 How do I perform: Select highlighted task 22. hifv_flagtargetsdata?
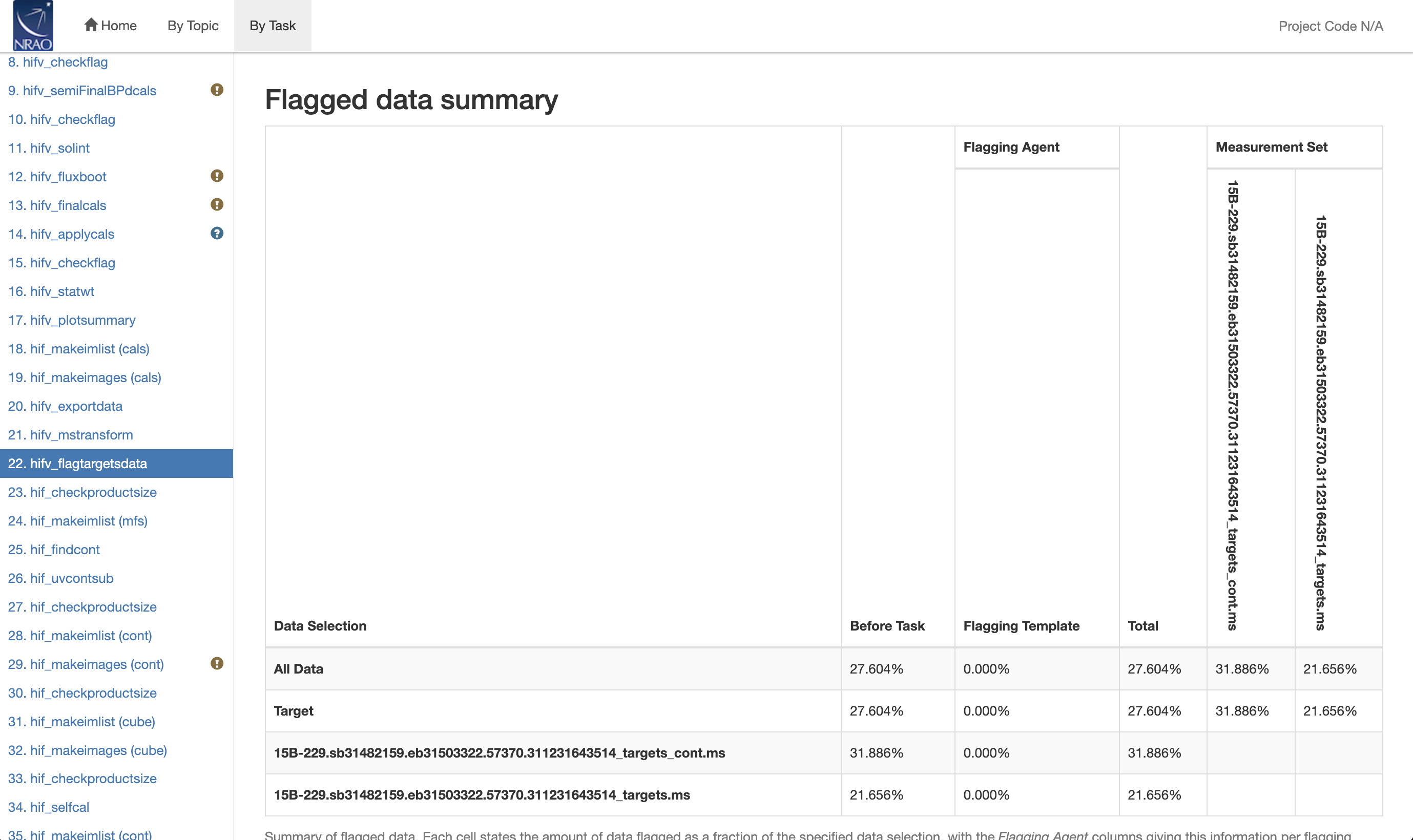point(116,464)
